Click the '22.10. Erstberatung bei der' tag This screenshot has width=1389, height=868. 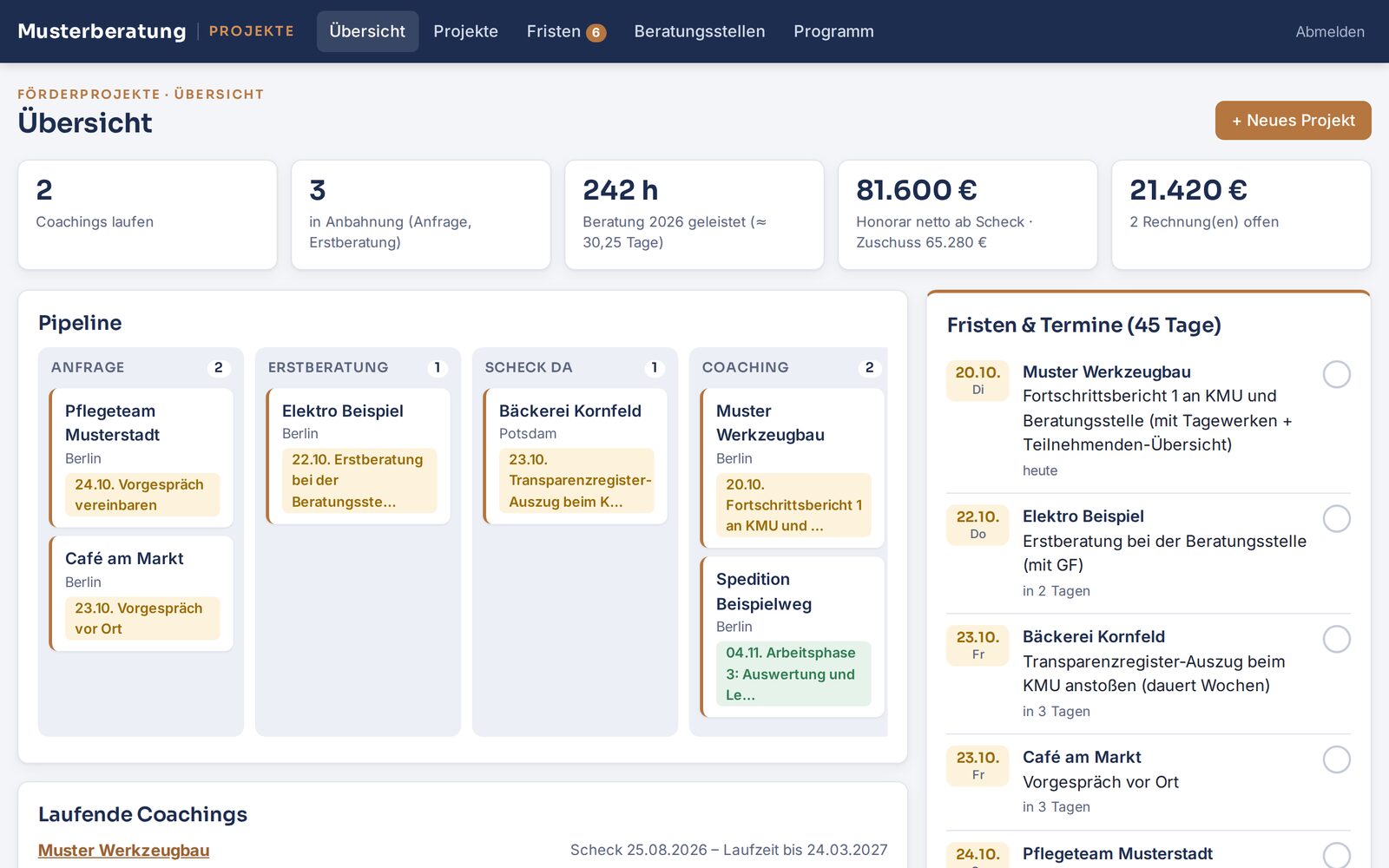pyautogui.click(x=359, y=480)
